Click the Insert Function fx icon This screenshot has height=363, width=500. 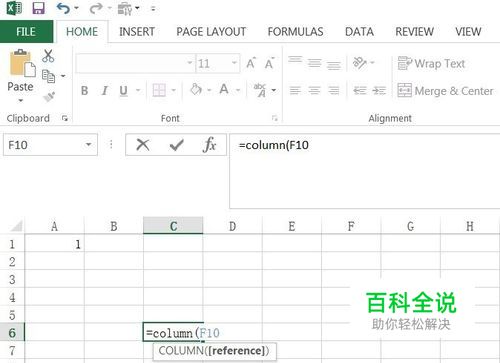pyautogui.click(x=209, y=145)
